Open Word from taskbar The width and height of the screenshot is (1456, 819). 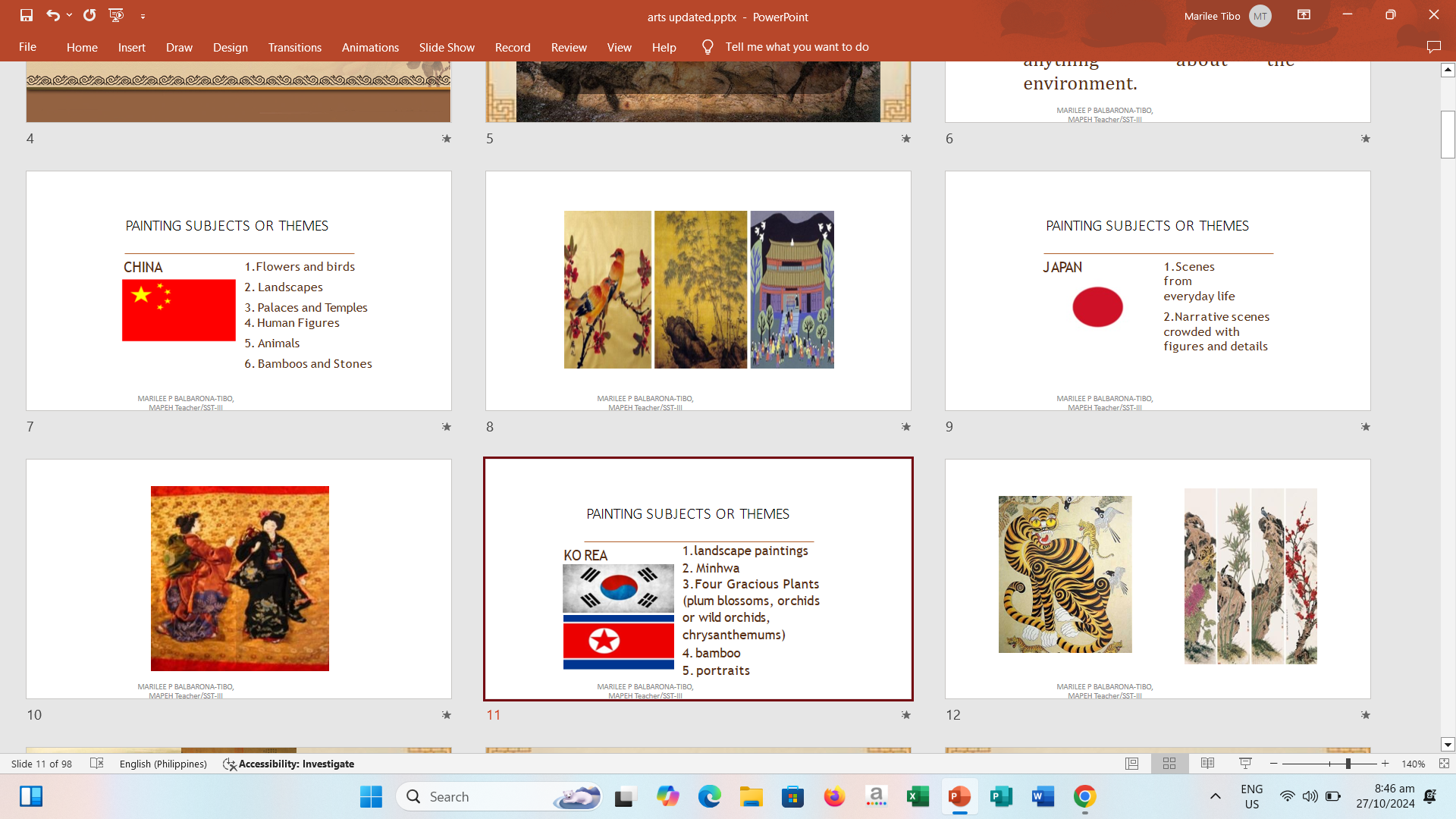point(1043,796)
